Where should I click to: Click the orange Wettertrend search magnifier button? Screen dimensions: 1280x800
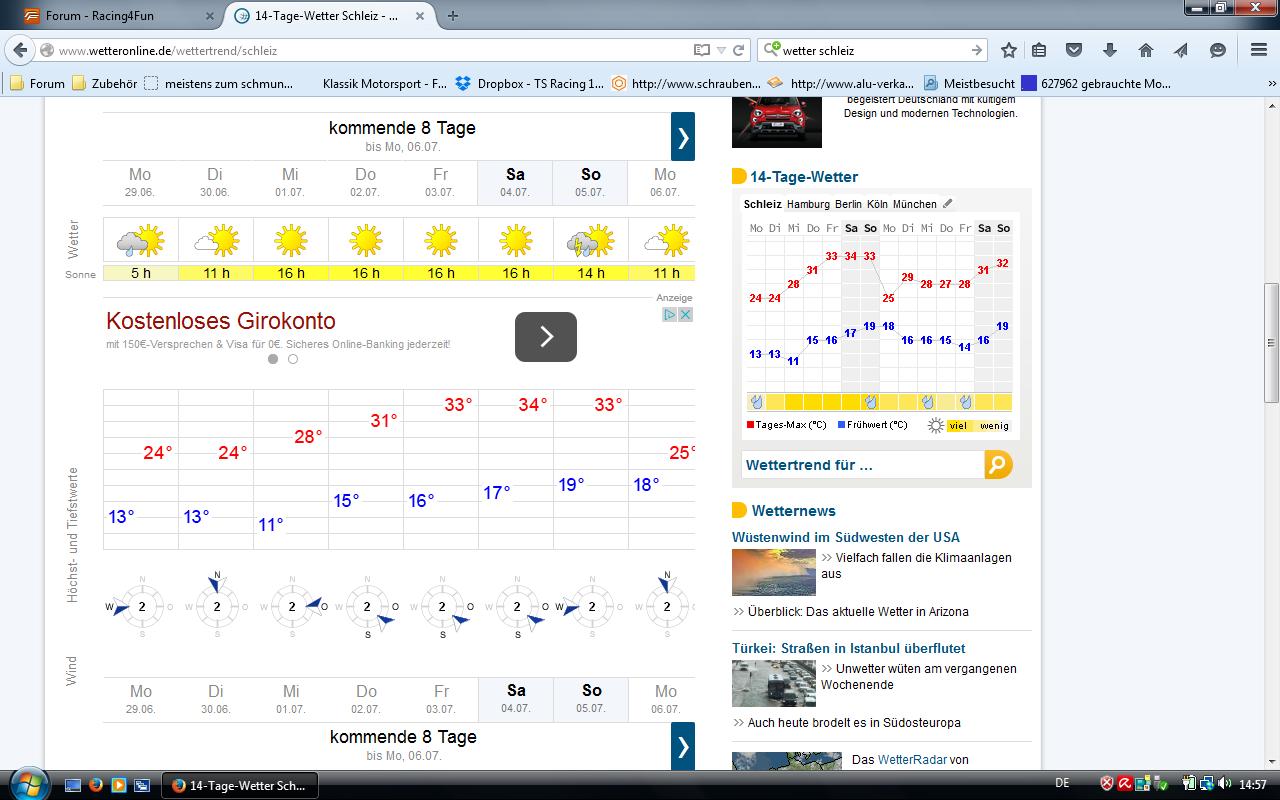click(998, 465)
